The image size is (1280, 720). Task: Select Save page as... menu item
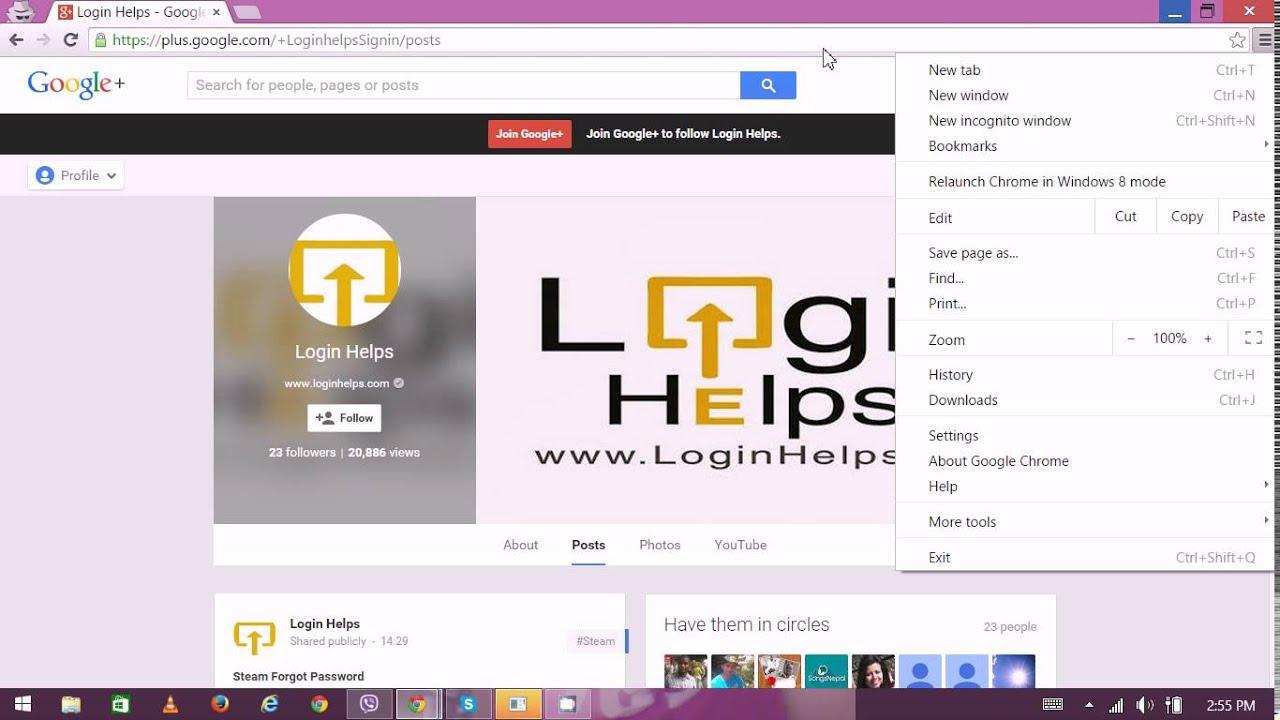tap(1085, 253)
